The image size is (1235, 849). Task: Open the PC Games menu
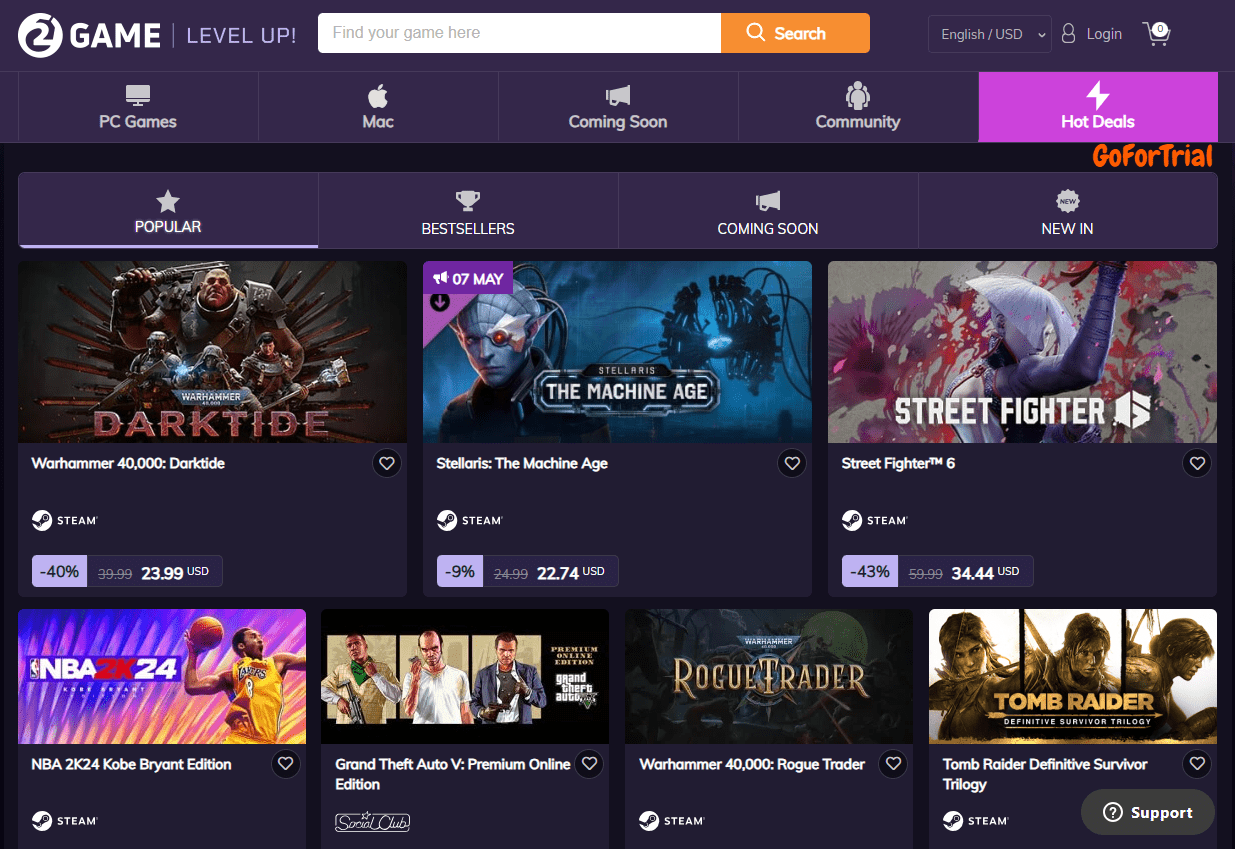pyautogui.click(x=138, y=107)
